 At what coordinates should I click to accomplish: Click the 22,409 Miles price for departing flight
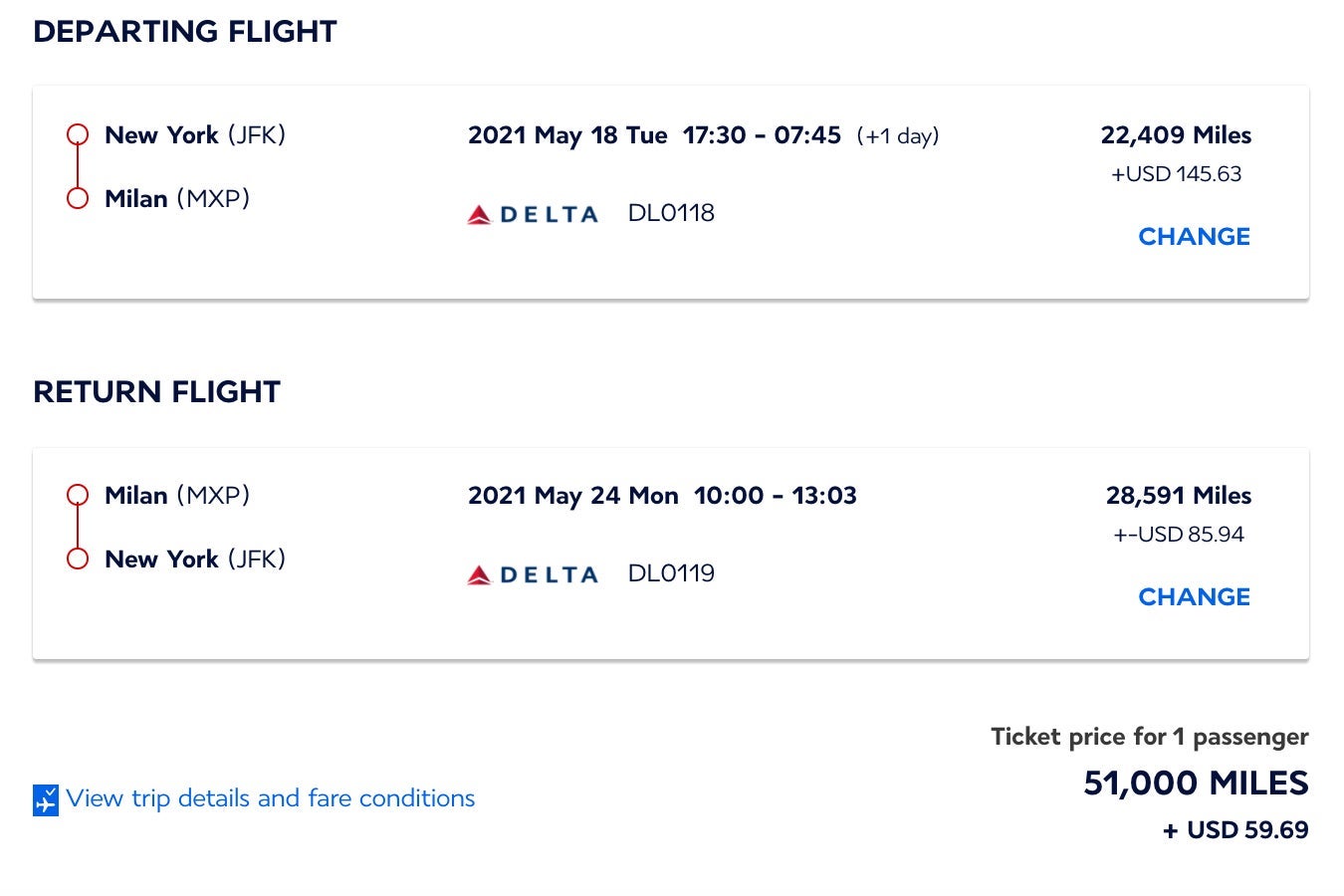click(1175, 134)
